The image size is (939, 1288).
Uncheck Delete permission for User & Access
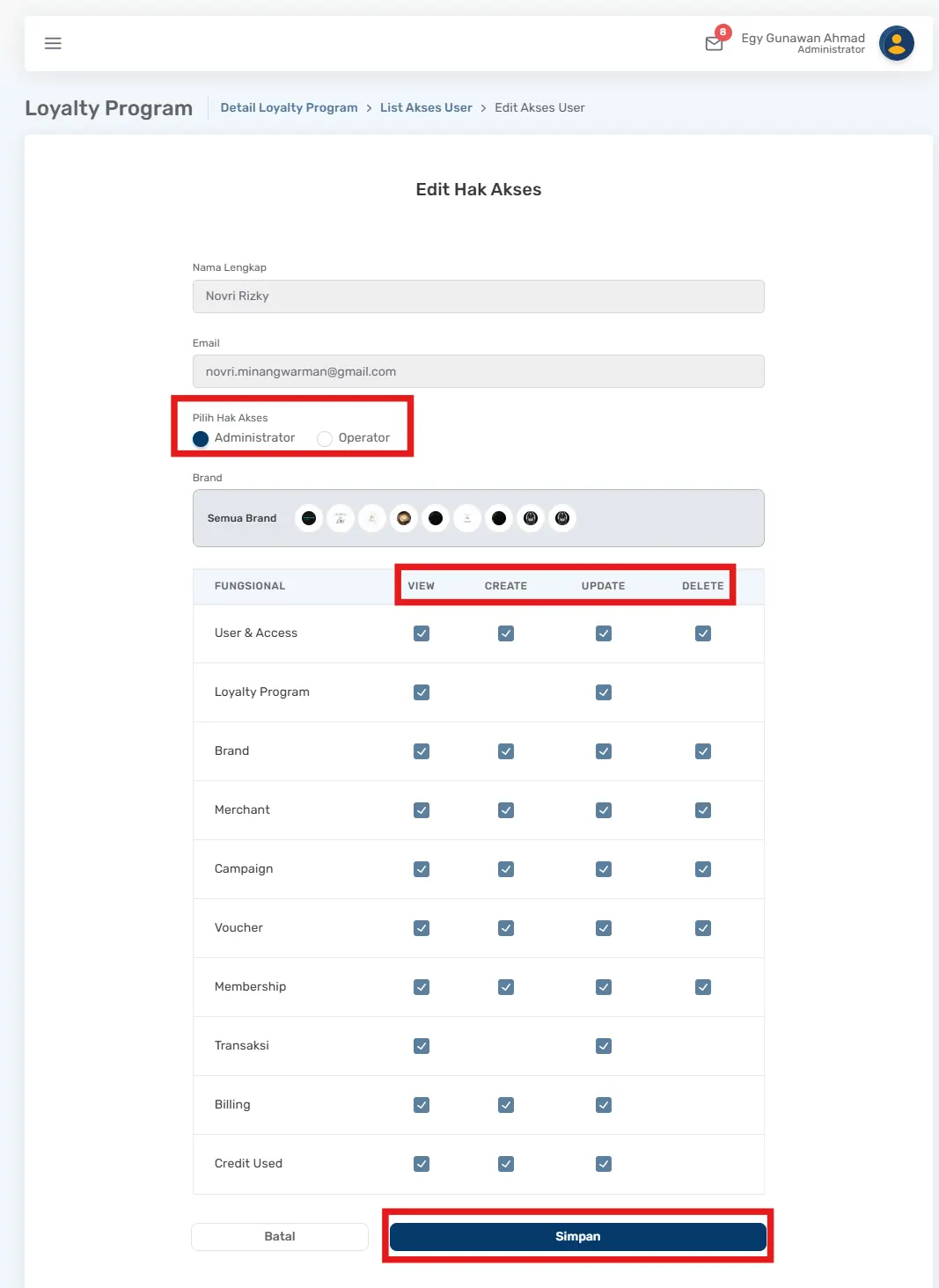[702, 633]
